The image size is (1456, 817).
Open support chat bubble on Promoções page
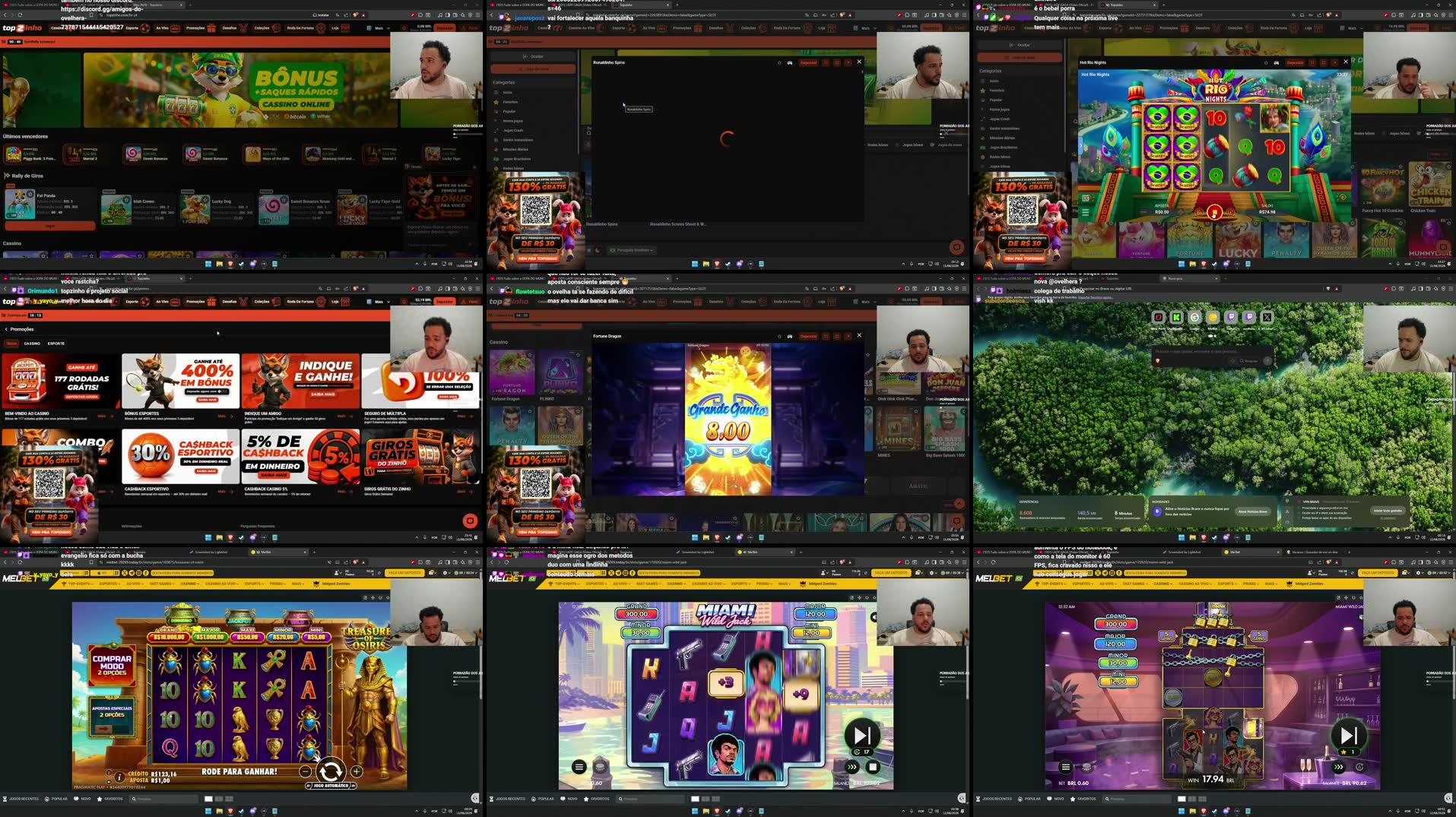[x=470, y=521]
